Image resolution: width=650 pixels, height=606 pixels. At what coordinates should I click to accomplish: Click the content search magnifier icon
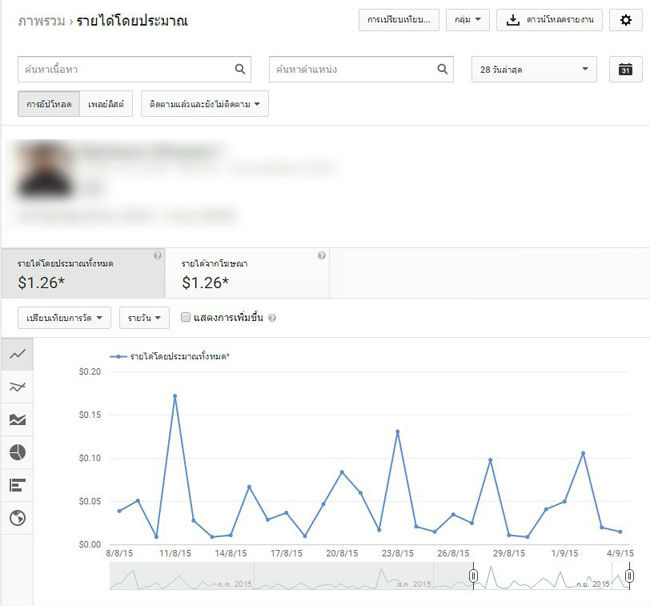pyautogui.click(x=240, y=69)
